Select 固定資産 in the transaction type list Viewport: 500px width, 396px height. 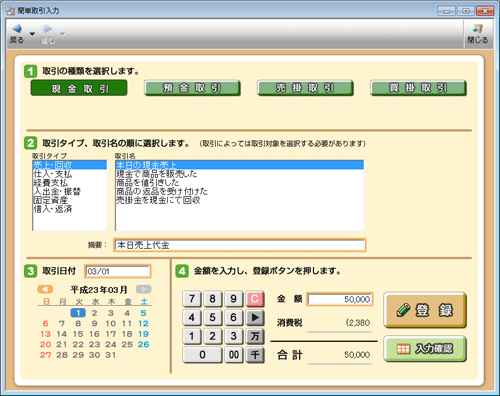coord(70,200)
